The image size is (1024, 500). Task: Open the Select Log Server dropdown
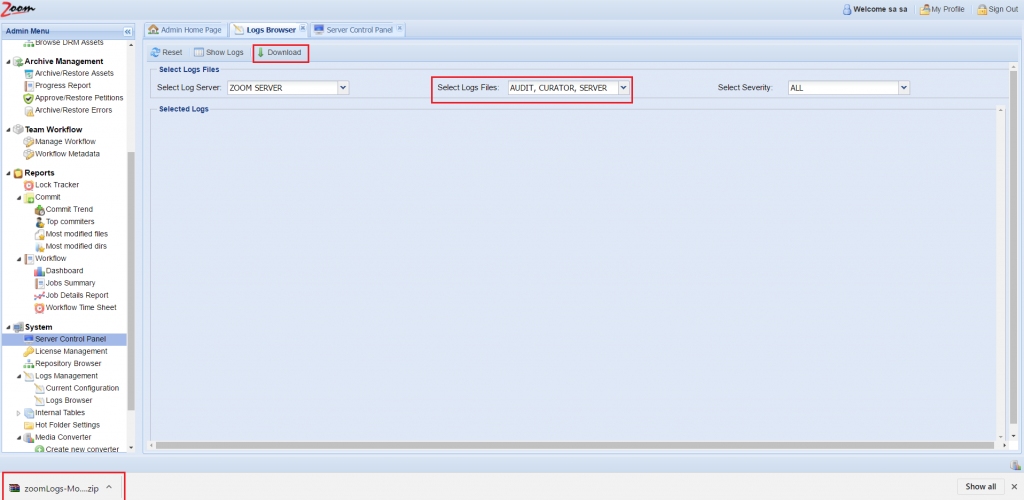point(343,88)
